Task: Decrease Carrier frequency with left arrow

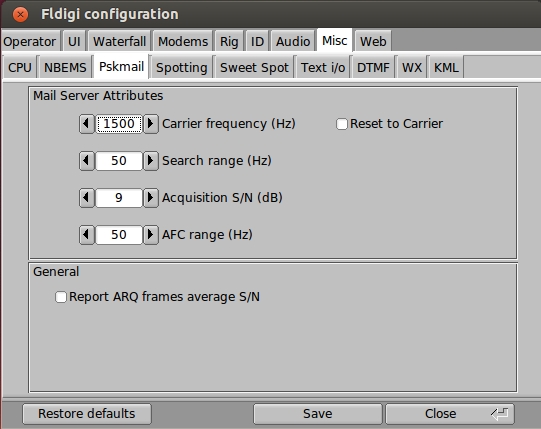Action: [87, 124]
